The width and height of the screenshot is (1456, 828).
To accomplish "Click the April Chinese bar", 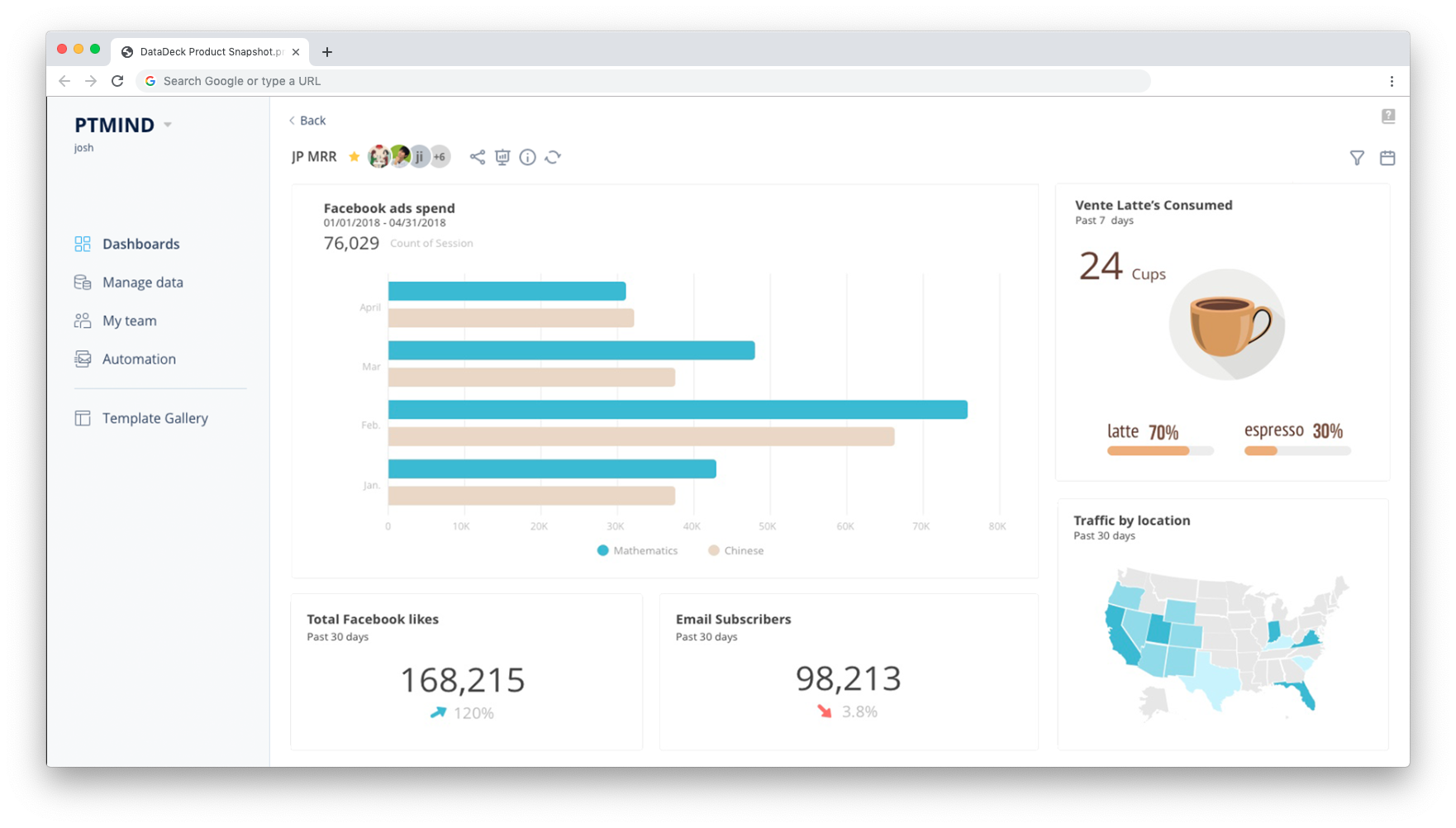I will pos(512,318).
